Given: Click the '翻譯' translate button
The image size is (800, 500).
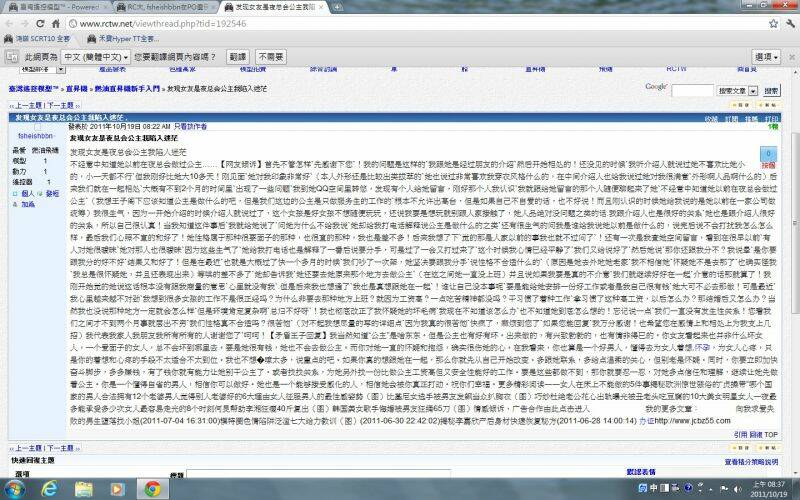Looking at the screenshot, I should 238,57.
